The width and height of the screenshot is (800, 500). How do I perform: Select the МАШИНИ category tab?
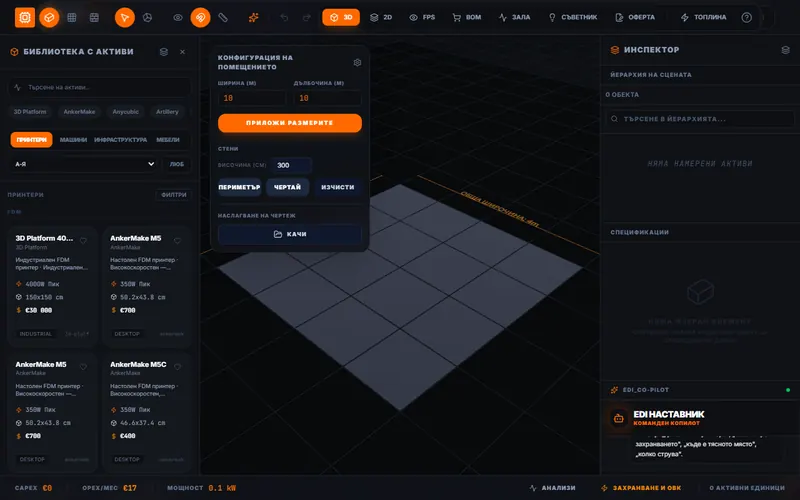(73, 140)
